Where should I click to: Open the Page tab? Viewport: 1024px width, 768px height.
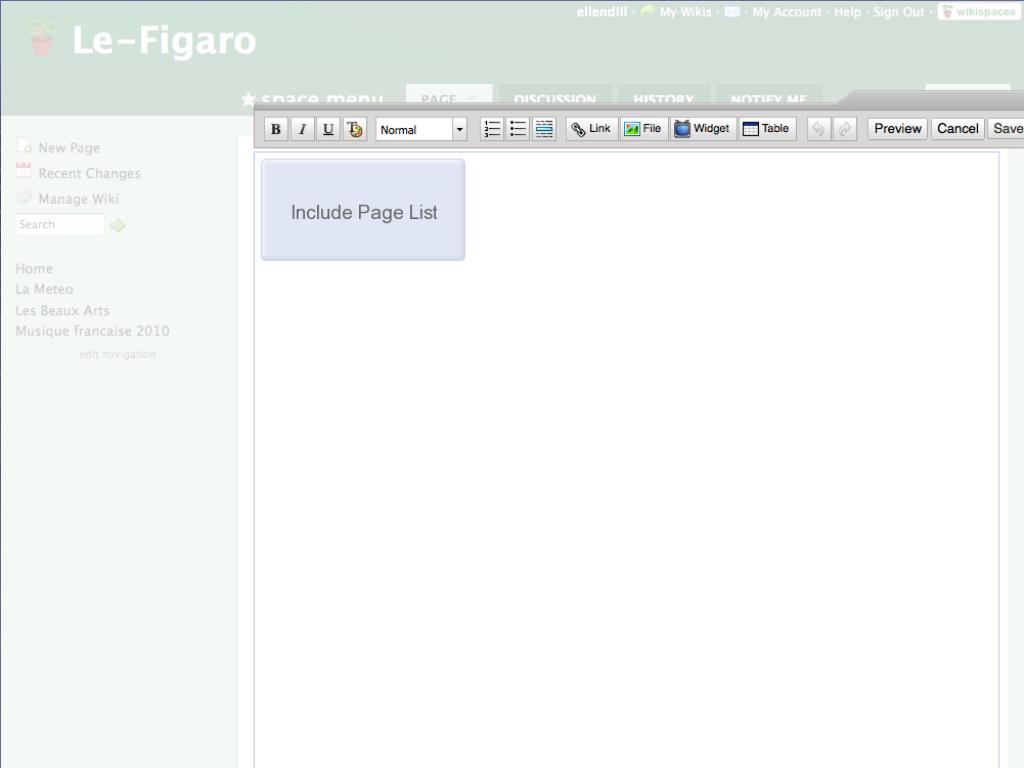coord(448,96)
